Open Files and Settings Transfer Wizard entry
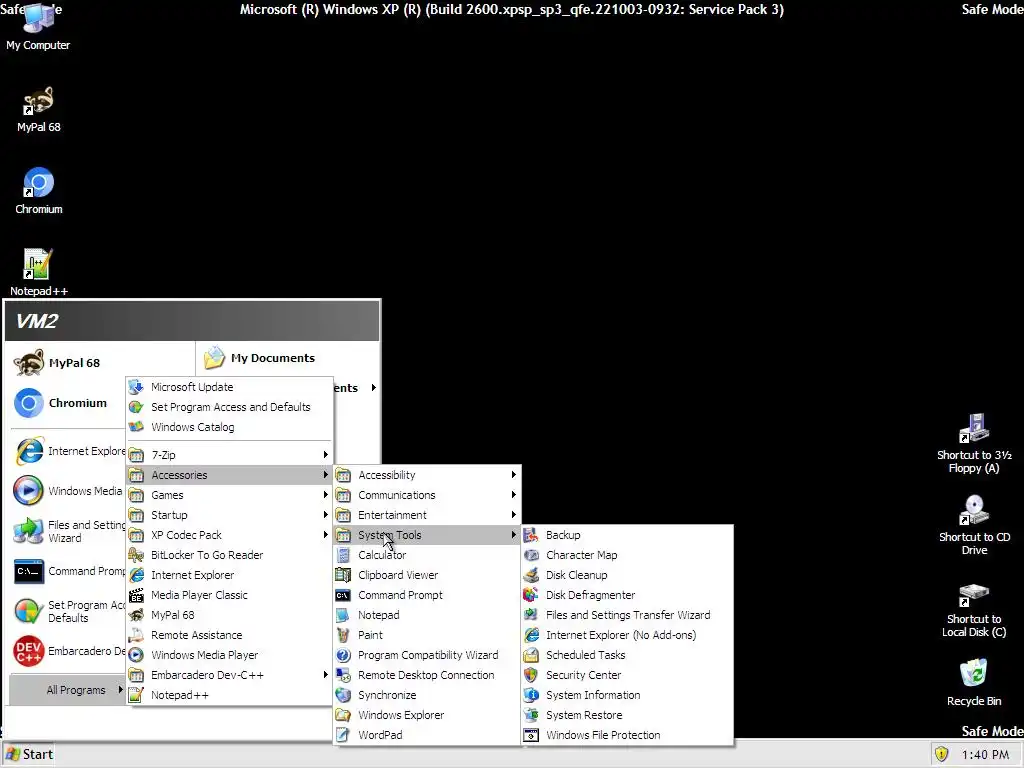The width and height of the screenshot is (1024, 768). tap(628, 615)
